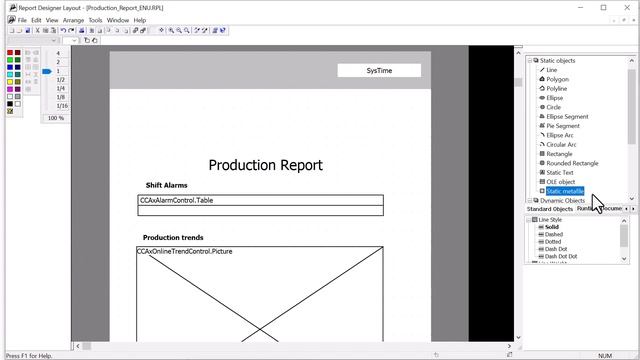640x360 pixels.
Task: Click the Redo arrow icon
Action: point(71,31)
